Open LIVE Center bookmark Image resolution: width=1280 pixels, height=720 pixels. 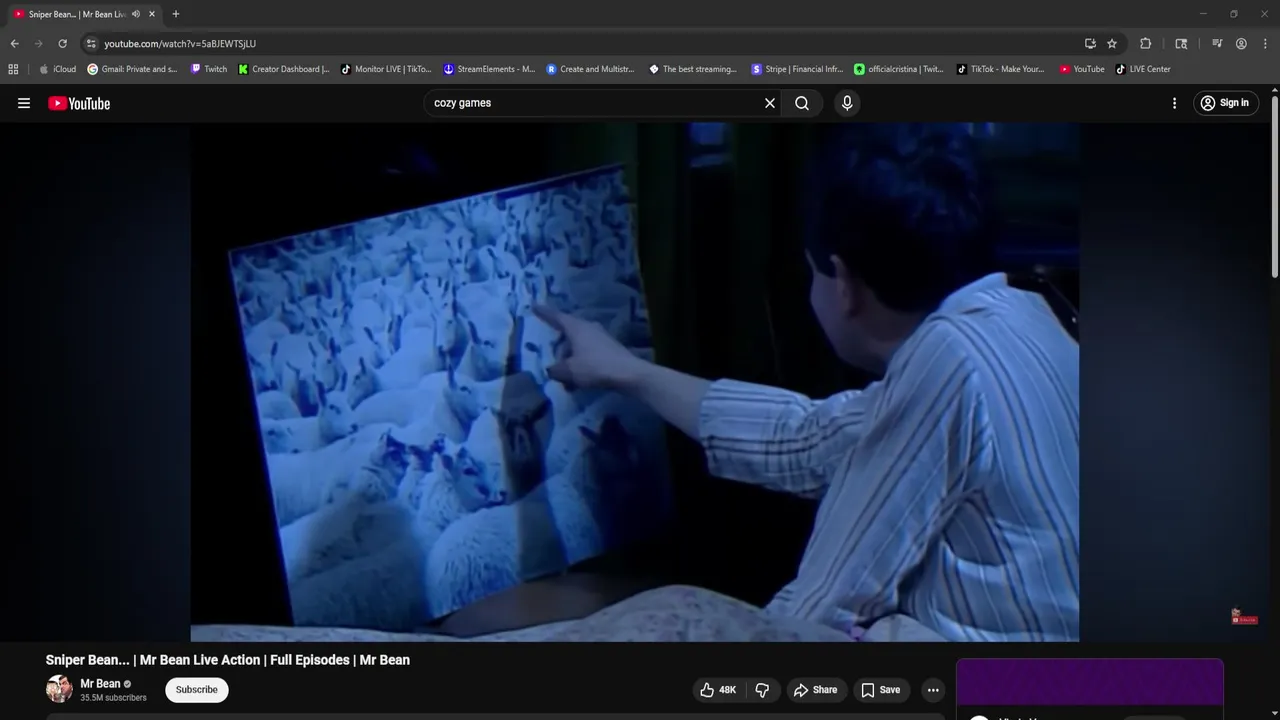[1143, 69]
